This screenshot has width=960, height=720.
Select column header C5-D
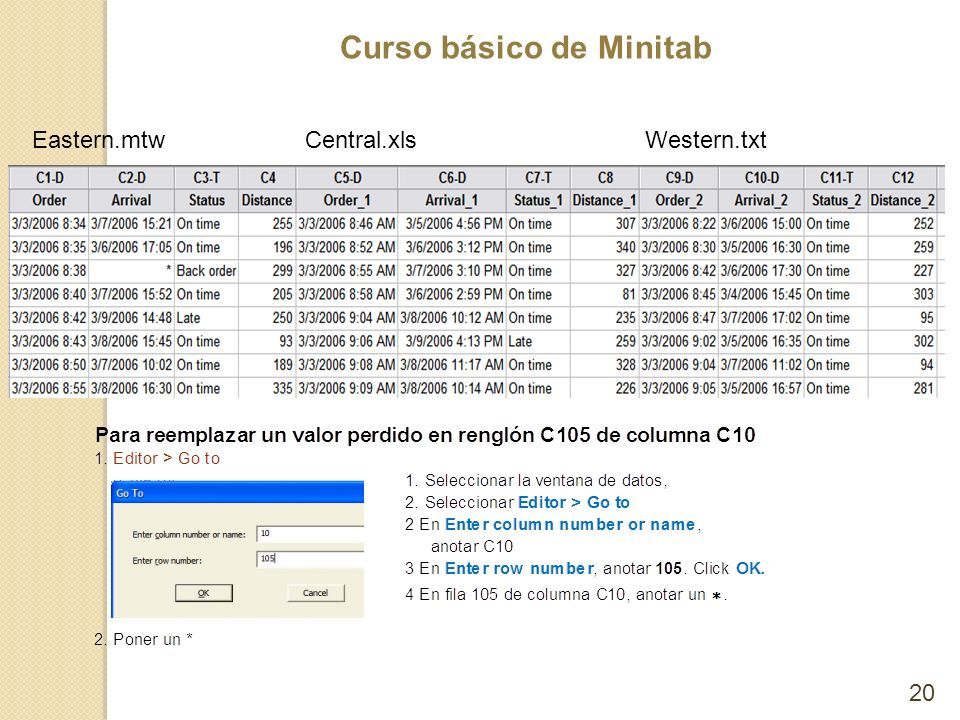click(347, 178)
